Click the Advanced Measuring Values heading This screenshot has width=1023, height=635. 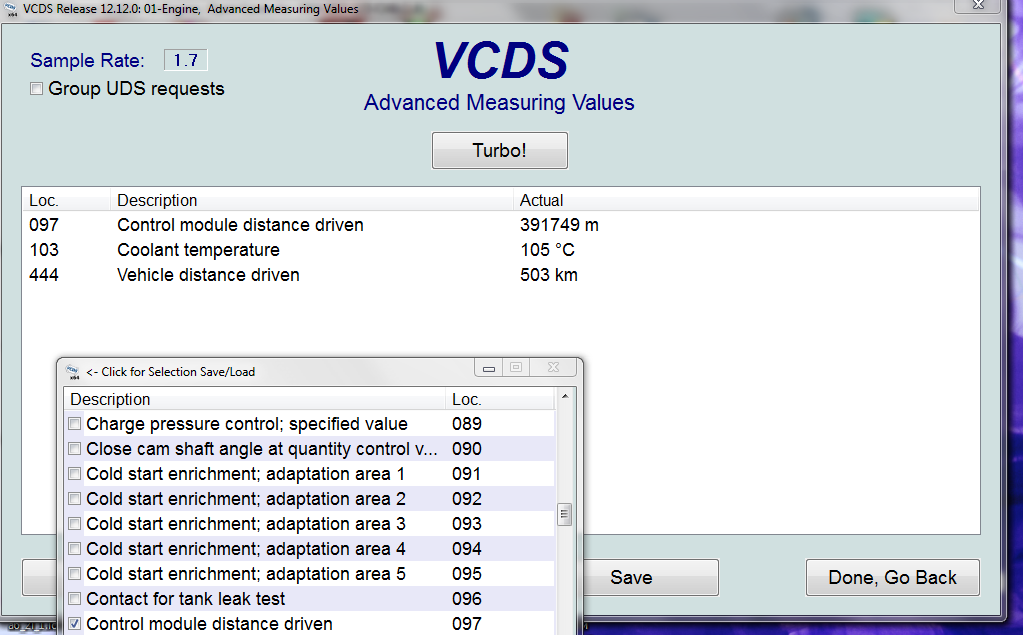(499, 102)
